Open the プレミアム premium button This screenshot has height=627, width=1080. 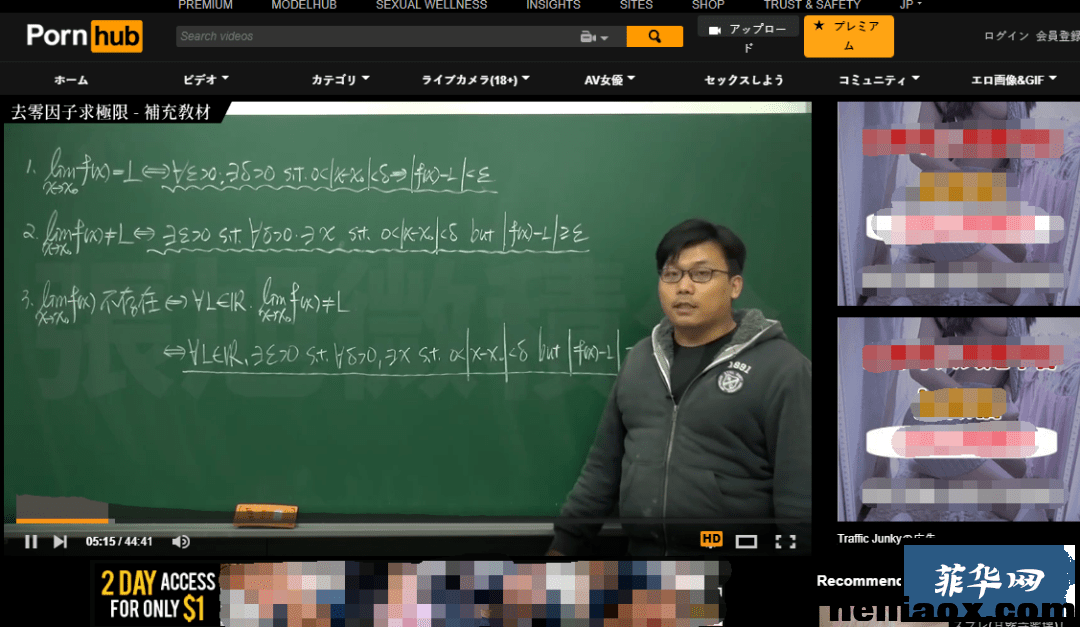click(849, 37)
